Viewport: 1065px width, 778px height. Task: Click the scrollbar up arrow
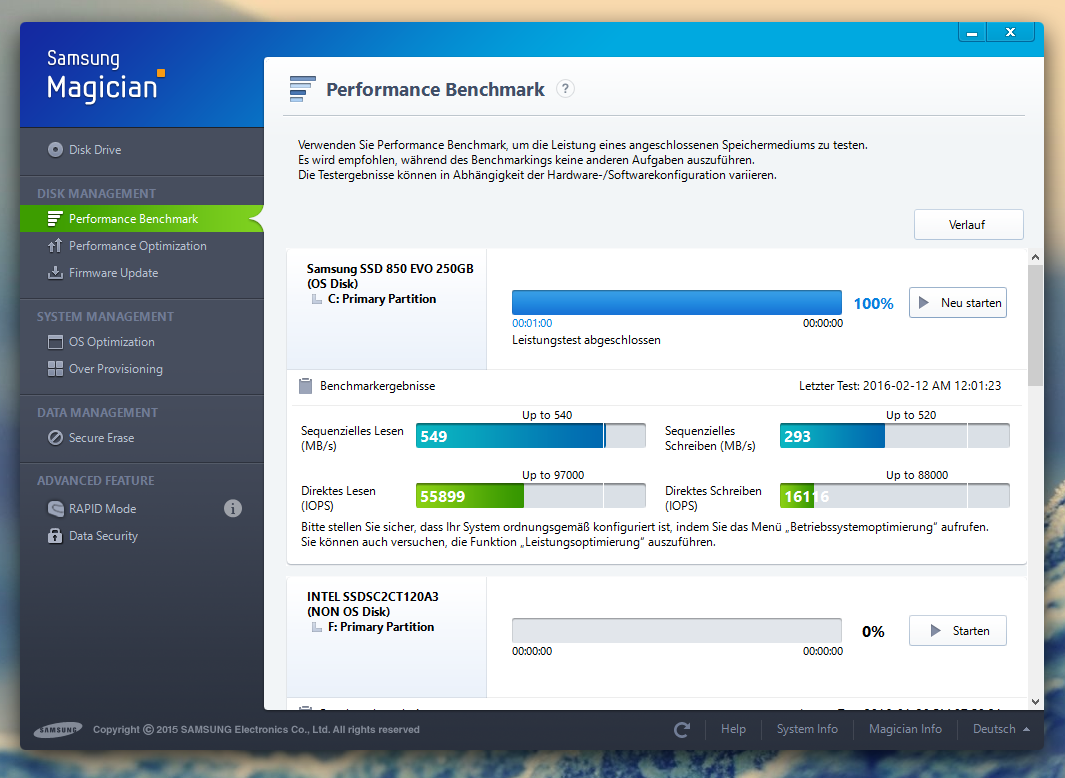[x=1035, y=257]
